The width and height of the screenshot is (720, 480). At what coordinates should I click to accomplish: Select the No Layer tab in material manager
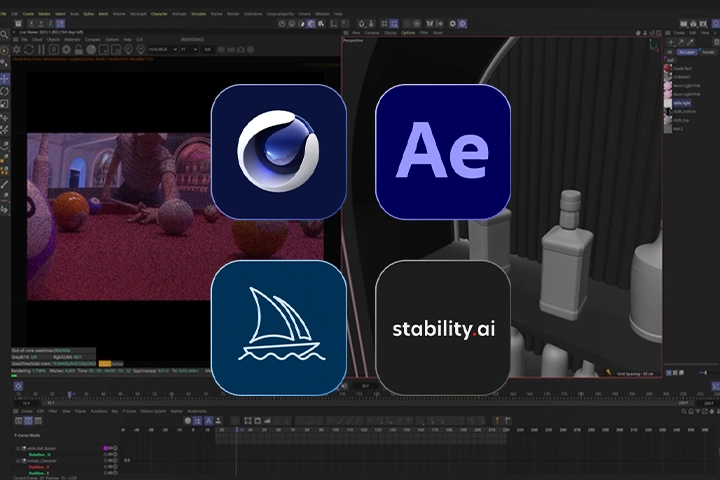tap(687, 52)
